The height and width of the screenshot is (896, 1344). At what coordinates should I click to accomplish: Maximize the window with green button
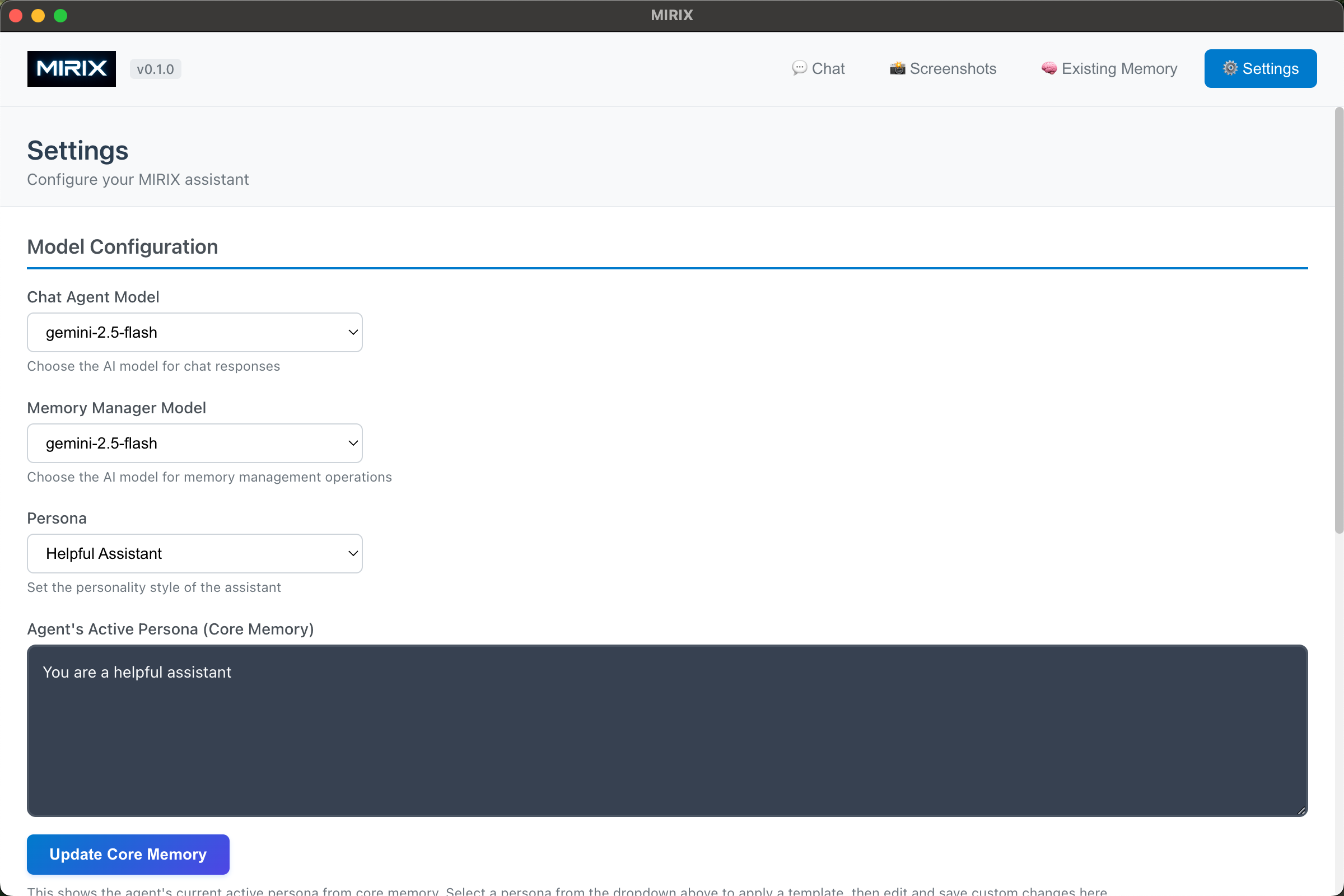point(60,16)
